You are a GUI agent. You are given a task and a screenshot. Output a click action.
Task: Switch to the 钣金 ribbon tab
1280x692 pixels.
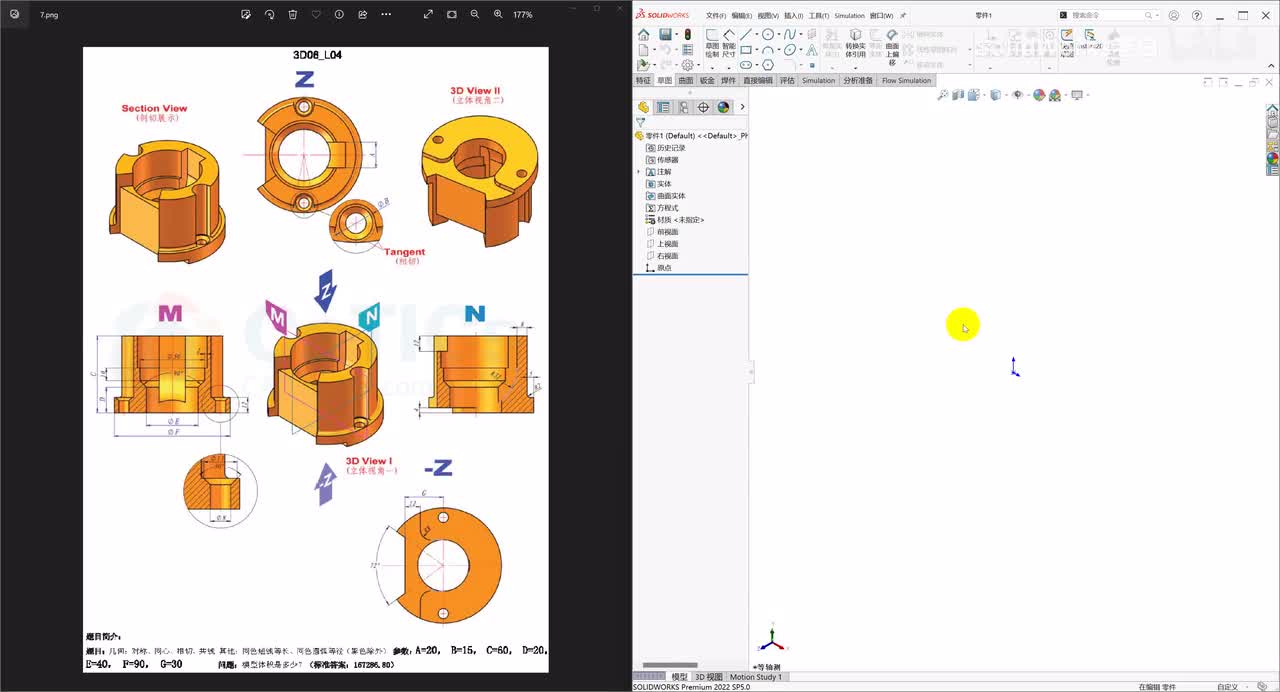pos(707,80)
